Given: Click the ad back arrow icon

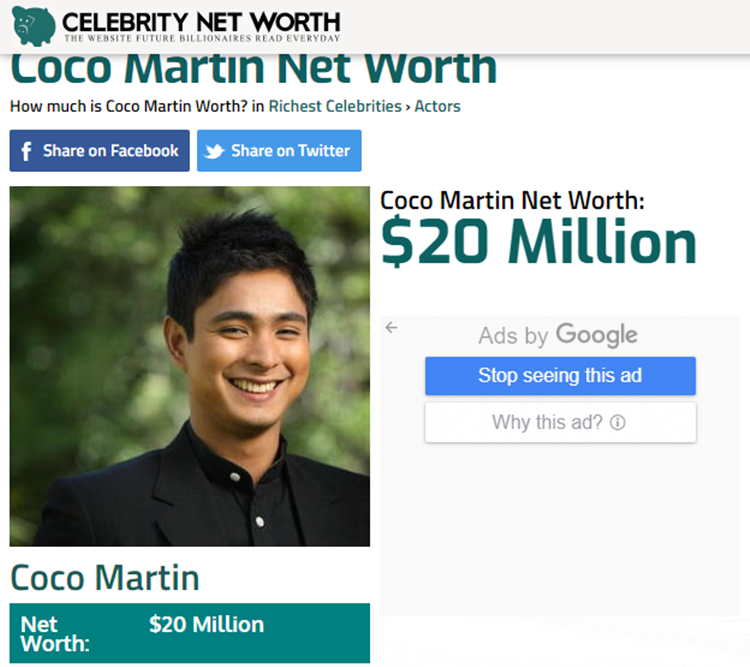Looking at the screenshot, I should click(x=391, y=327).
